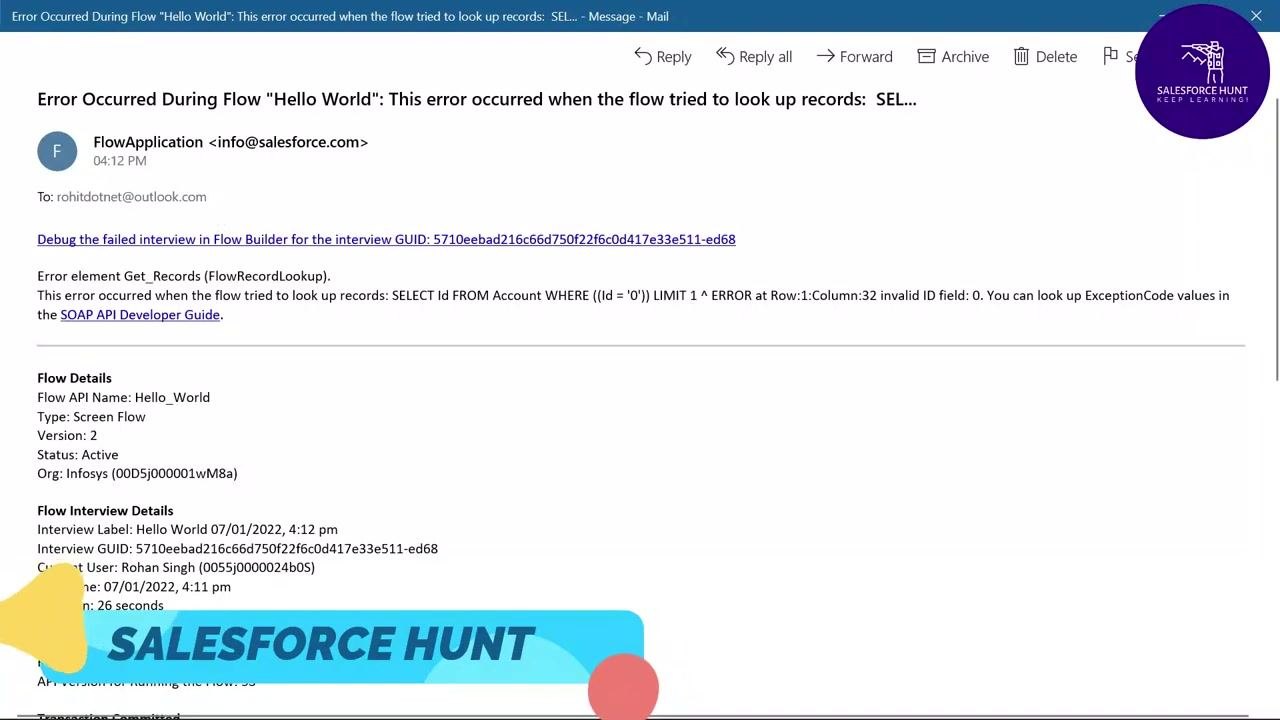The image size is (1280, 720).
Task: Click 'Interview GUID' line in details
Action: [237, 548]
